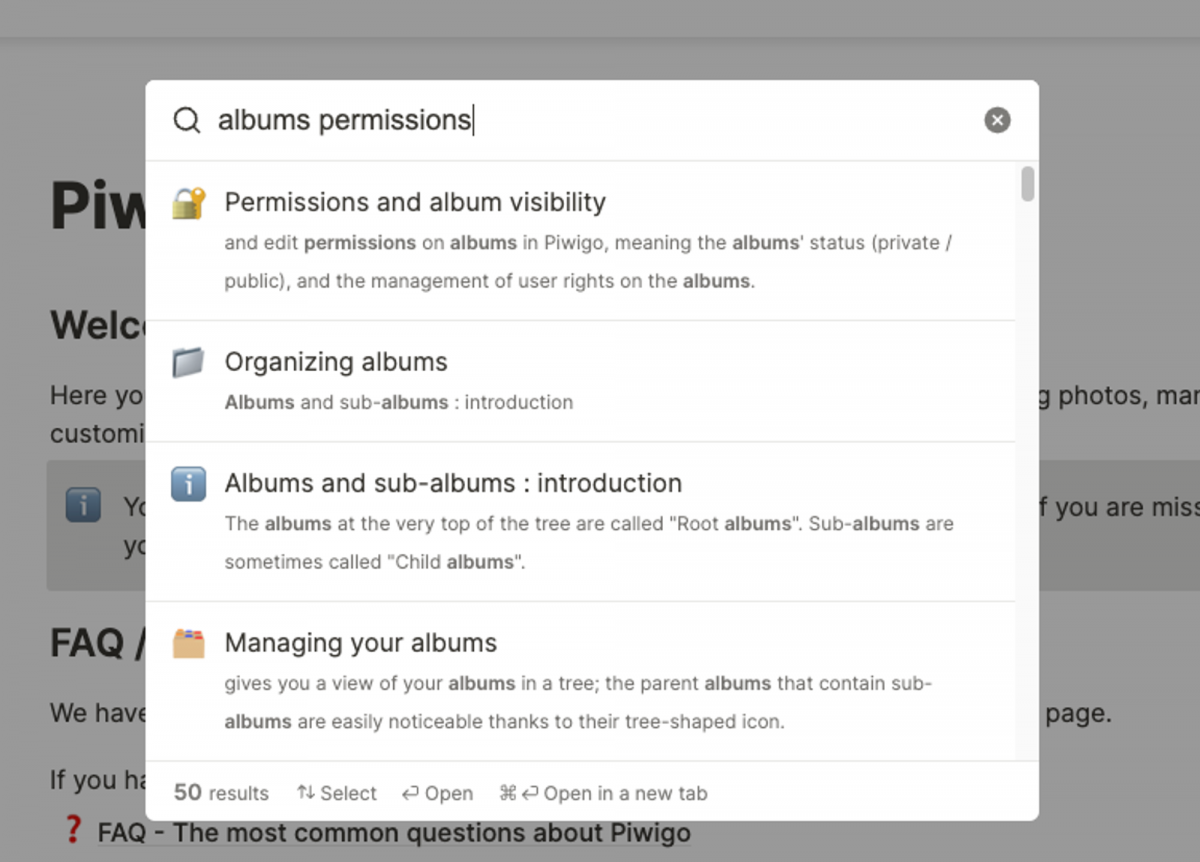The image size is (1200, 862).
Task: Clear the search with the X button
Action: coord(997,119)
